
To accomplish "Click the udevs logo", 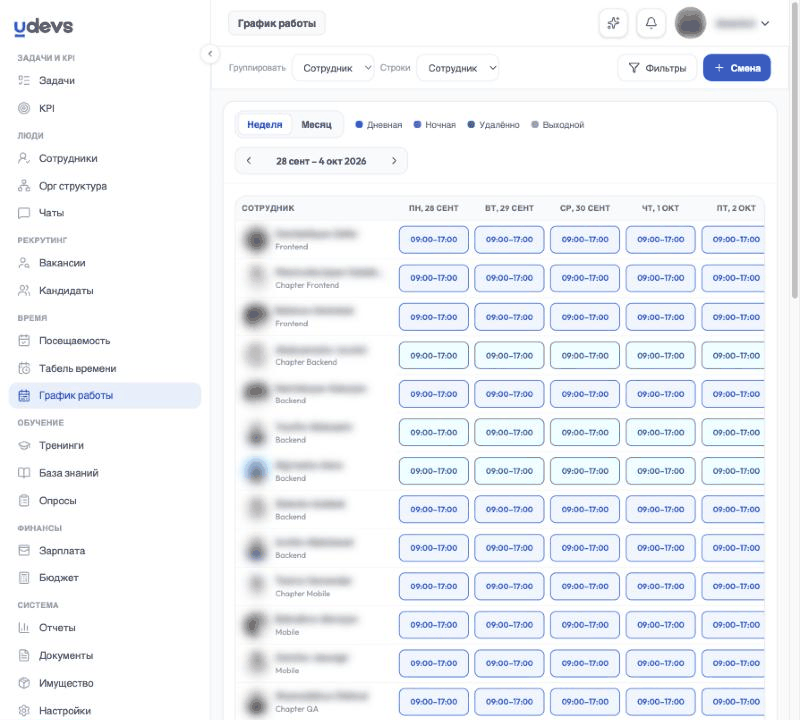I will [x=43, y=27].
